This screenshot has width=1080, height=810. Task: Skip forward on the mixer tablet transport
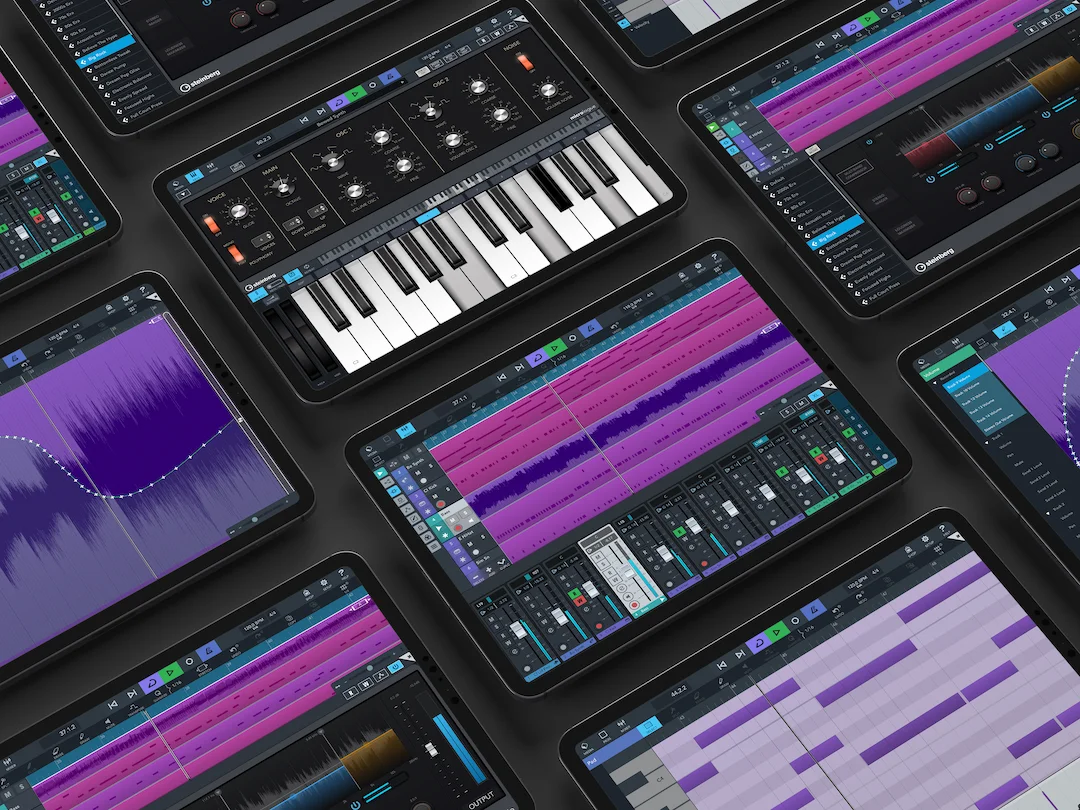(520, 367)
